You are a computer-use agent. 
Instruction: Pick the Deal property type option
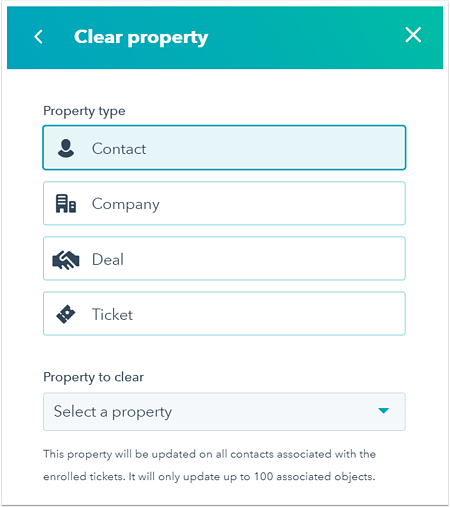(x=224, y=259)
